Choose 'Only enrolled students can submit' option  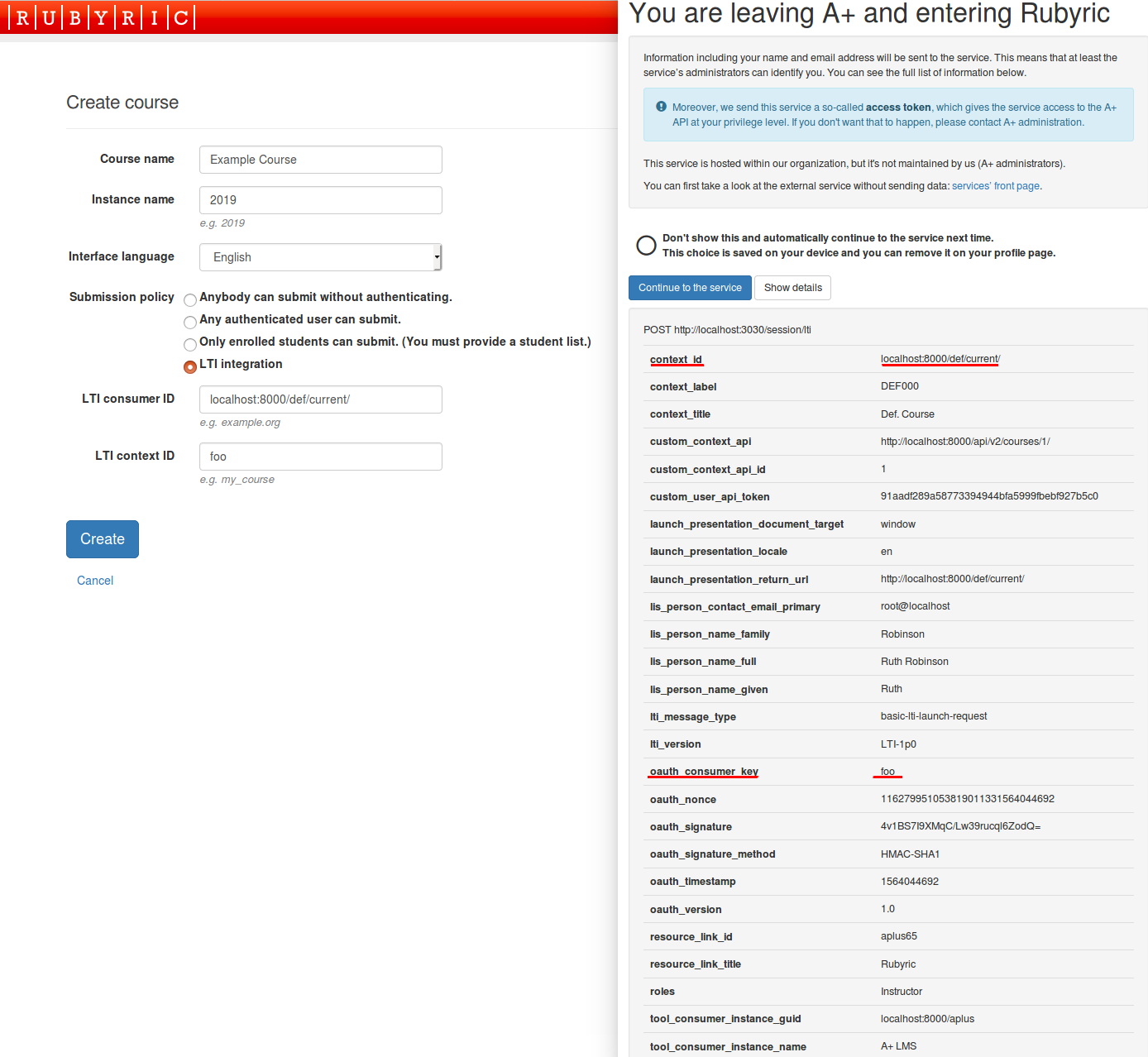click(190, 344)
